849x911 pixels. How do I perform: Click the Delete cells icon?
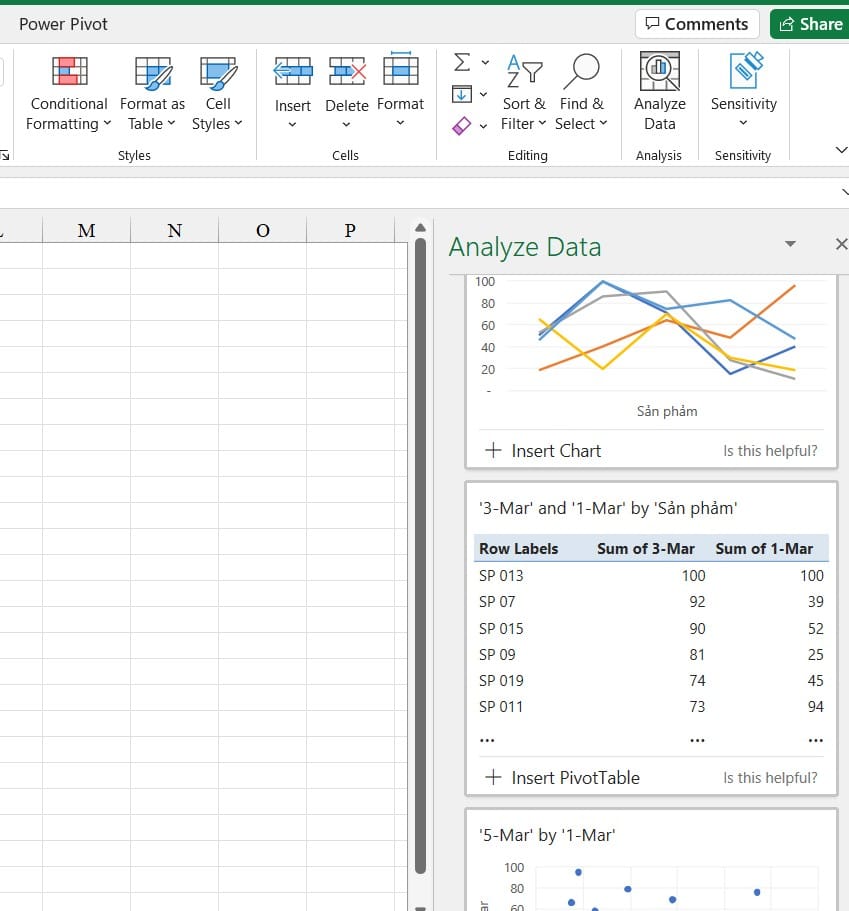pyautogui.click(x=346, y=72)
